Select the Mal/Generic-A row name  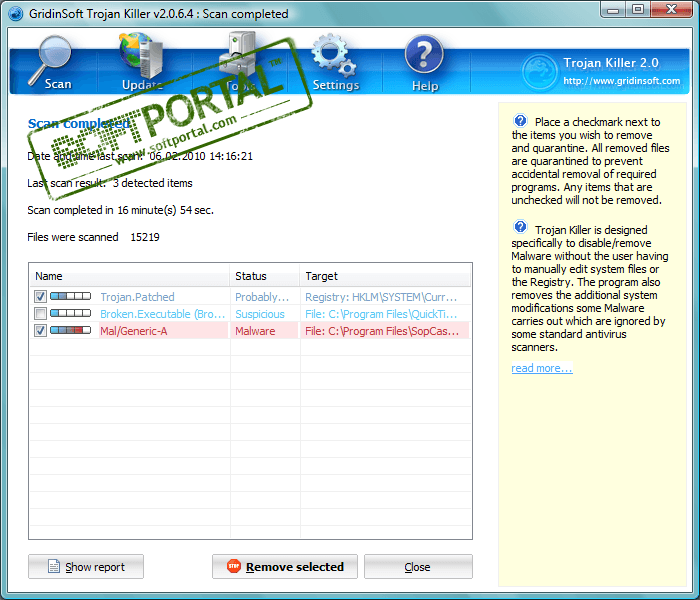[134, 331]
